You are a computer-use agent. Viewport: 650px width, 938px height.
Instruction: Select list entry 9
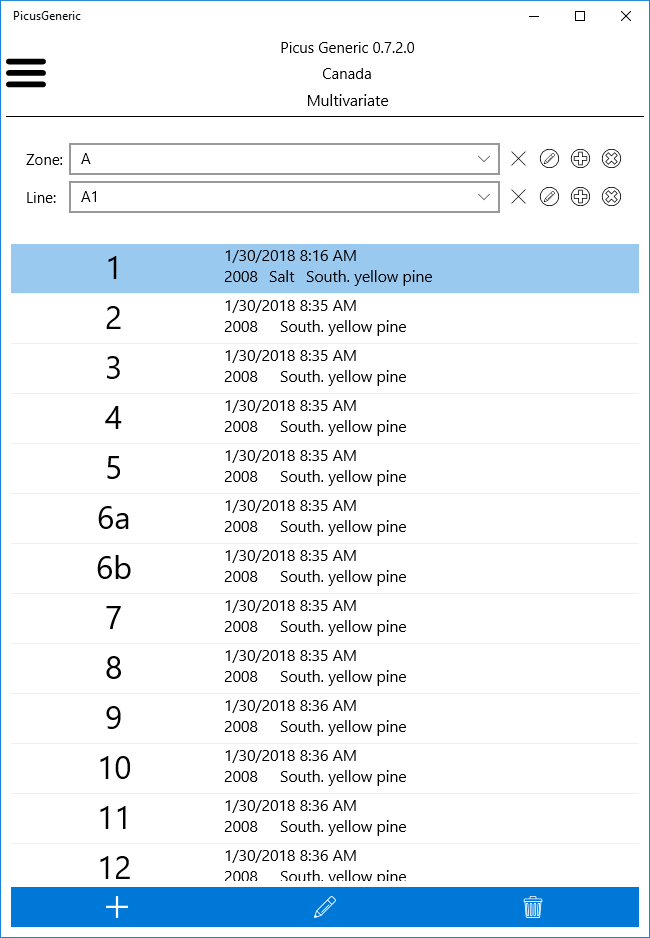(325, 718)
